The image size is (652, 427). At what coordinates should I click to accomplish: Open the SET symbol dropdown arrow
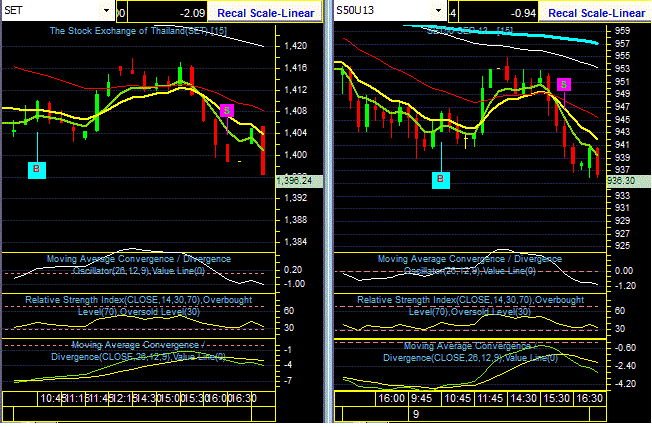coord(106,10)
